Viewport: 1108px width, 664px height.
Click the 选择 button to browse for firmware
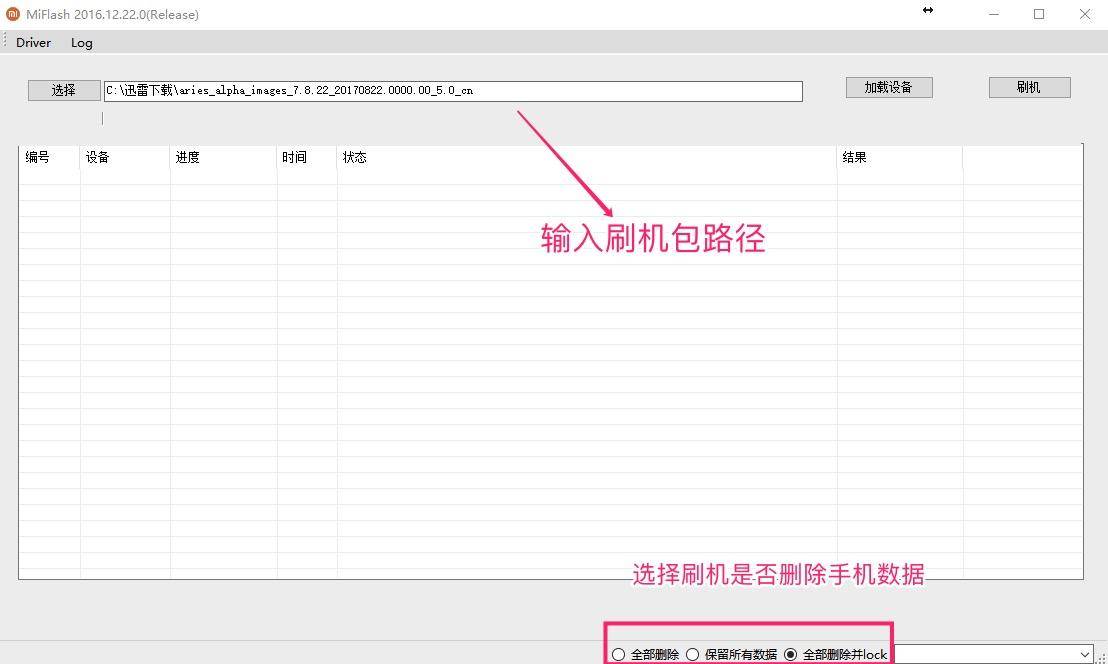[x=63, y=90]
